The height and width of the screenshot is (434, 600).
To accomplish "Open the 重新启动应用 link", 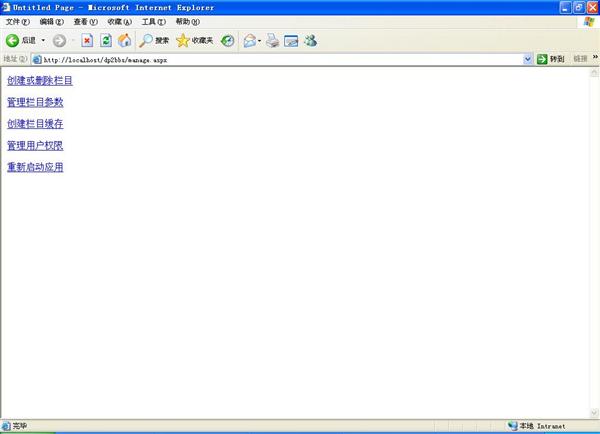I will (x=35, y=167).
